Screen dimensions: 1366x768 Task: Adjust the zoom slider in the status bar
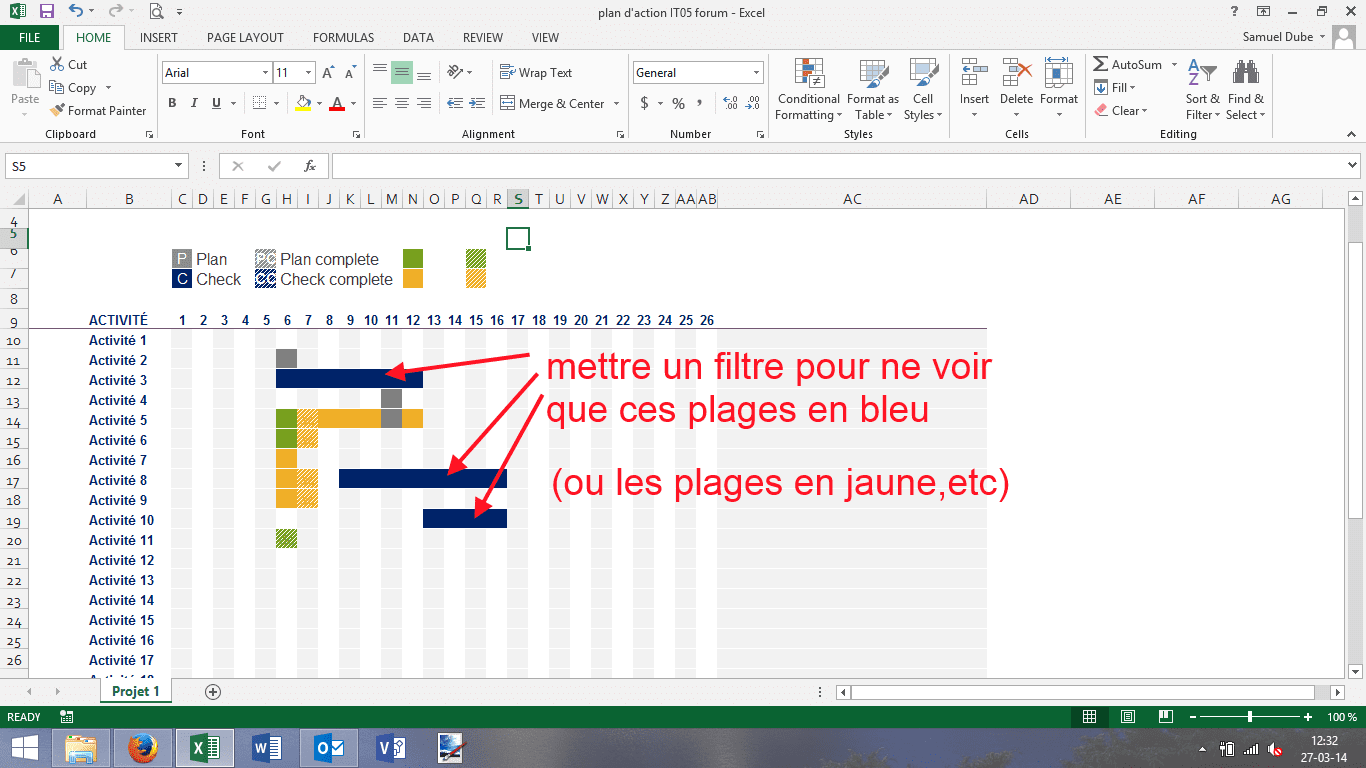pos(1250,717)
